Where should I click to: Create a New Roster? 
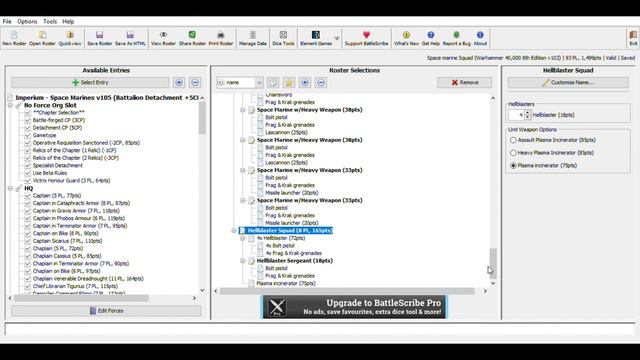pos(14,38)
